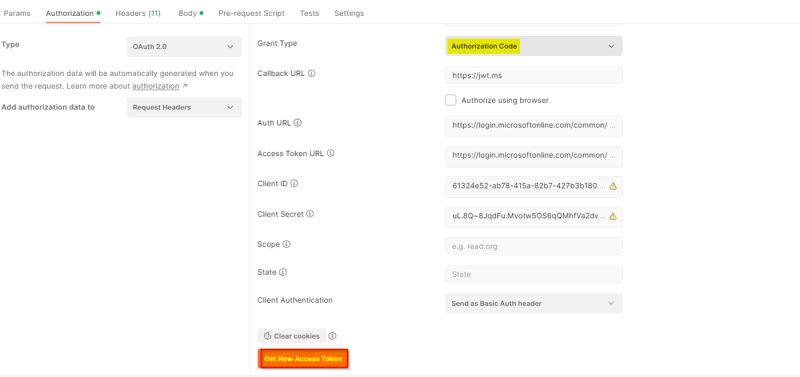The image size is (800, 377).
Task: Open the Grant Type Authorization Code dropdown
Action: point(534,46)
